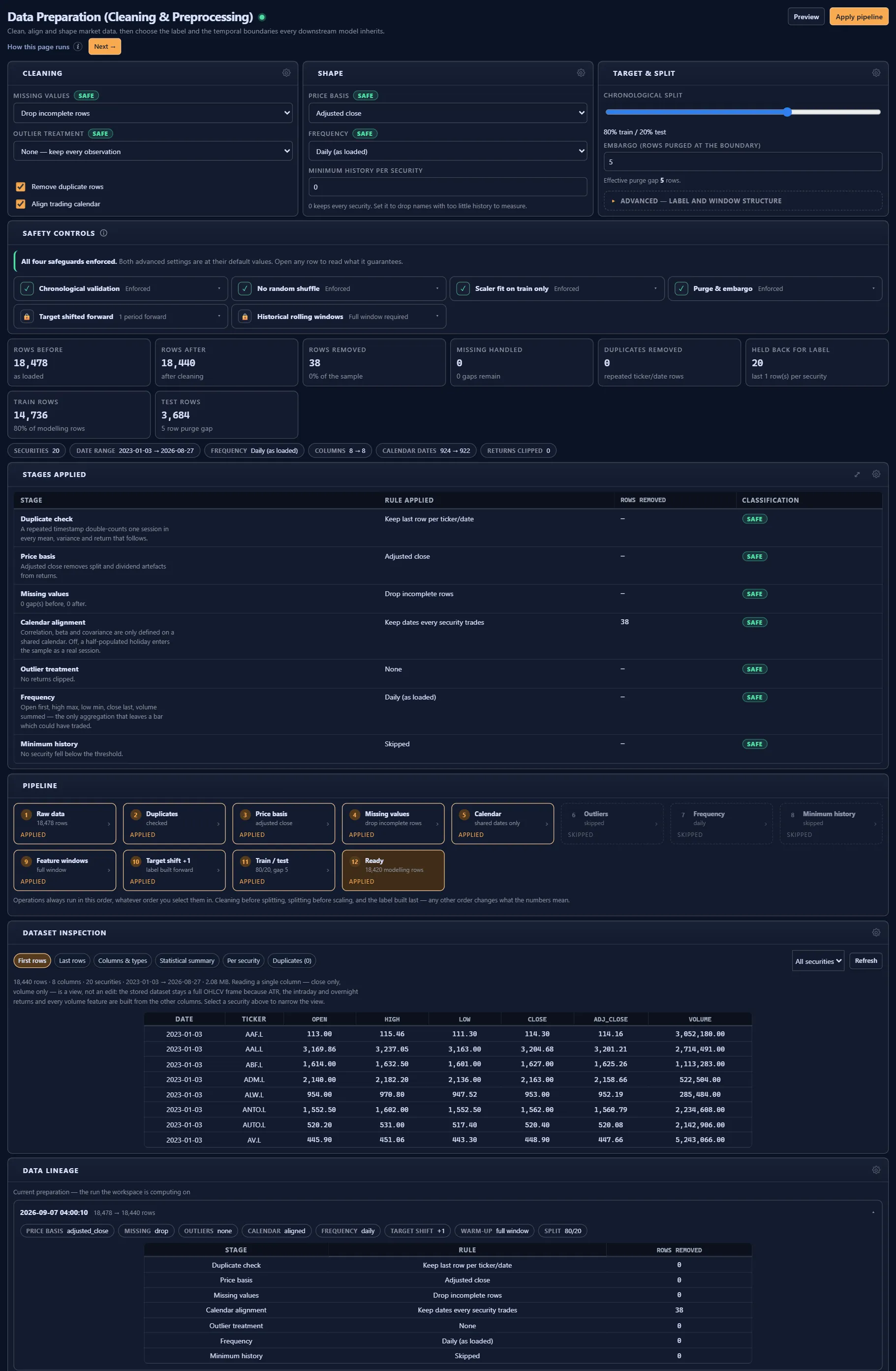Click the checkmark icon for Purge & embargo
The width and height of the screenshot is (896, 1371).
point(681,288)
